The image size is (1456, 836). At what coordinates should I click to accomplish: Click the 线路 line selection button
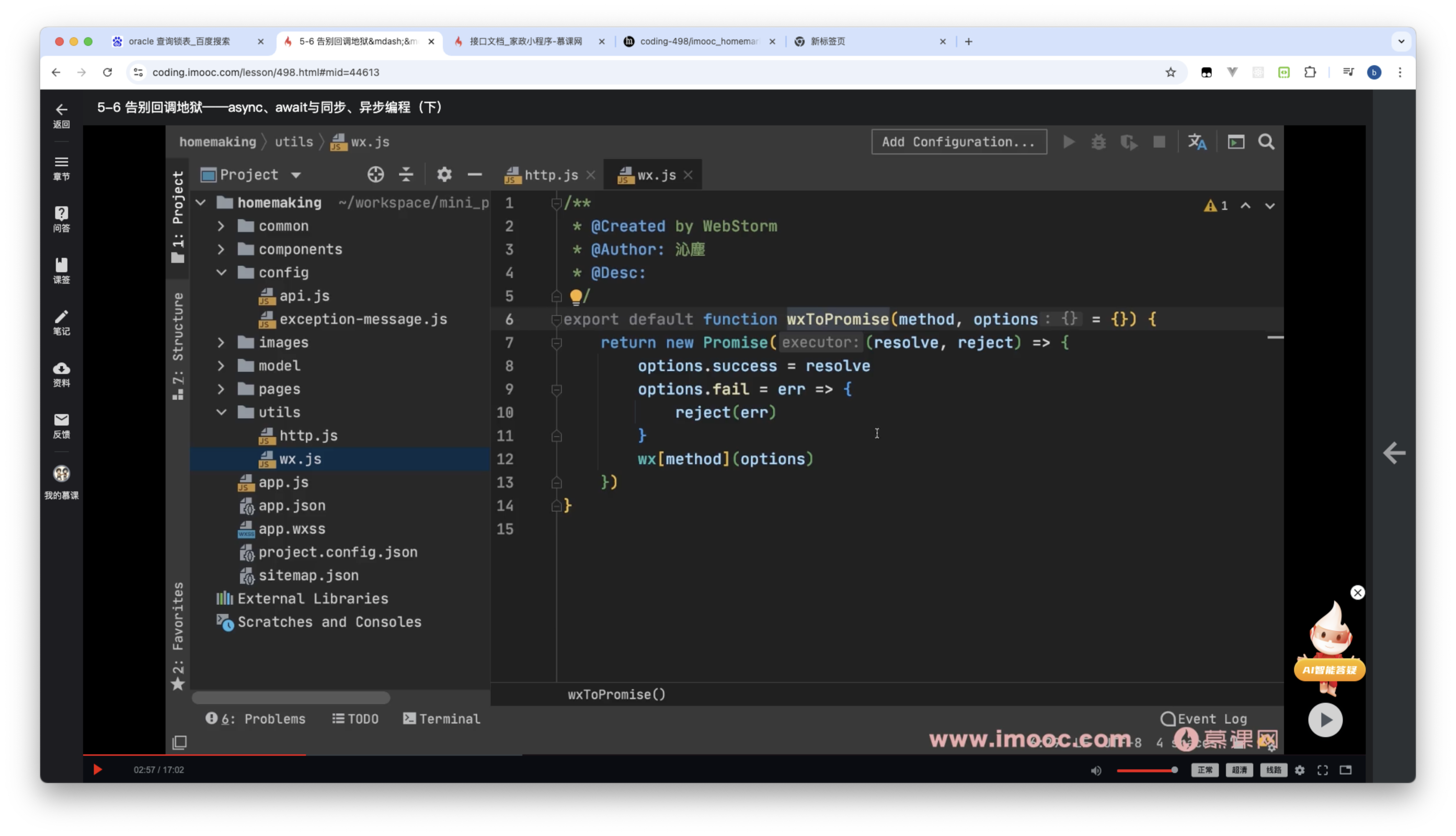1273,770
